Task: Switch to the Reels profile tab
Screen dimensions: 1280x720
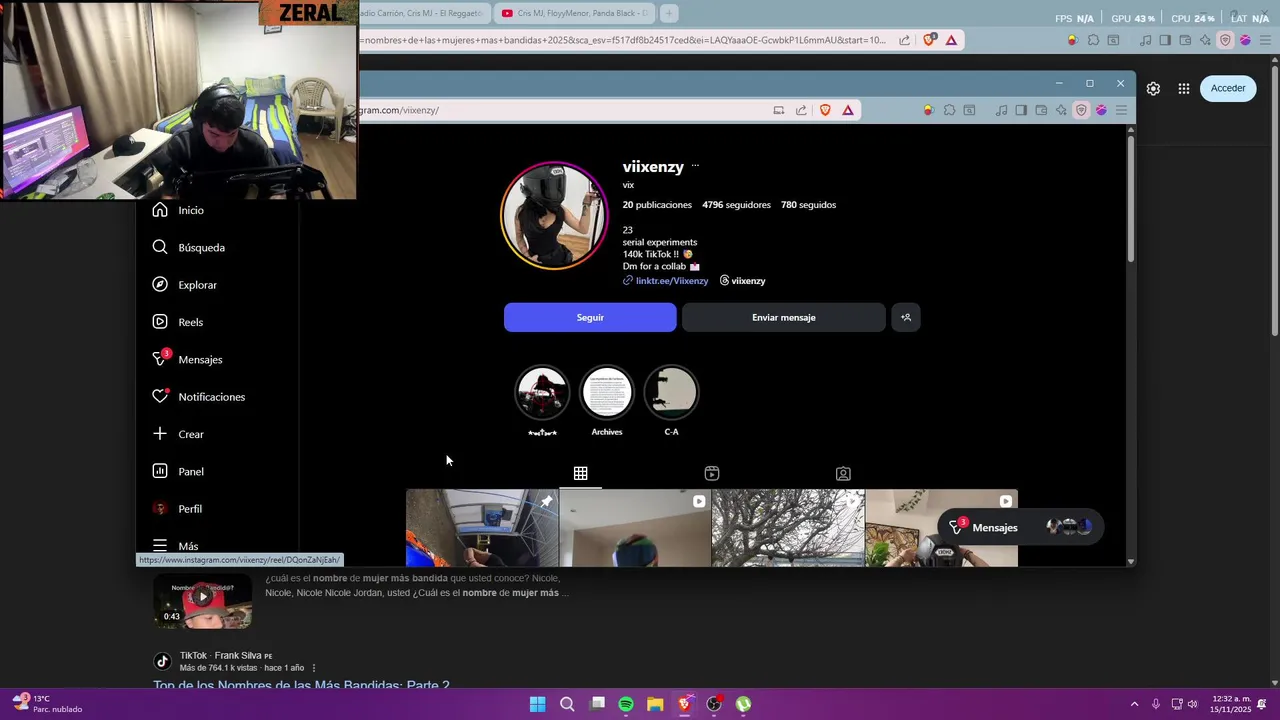Action: point(712,473)
